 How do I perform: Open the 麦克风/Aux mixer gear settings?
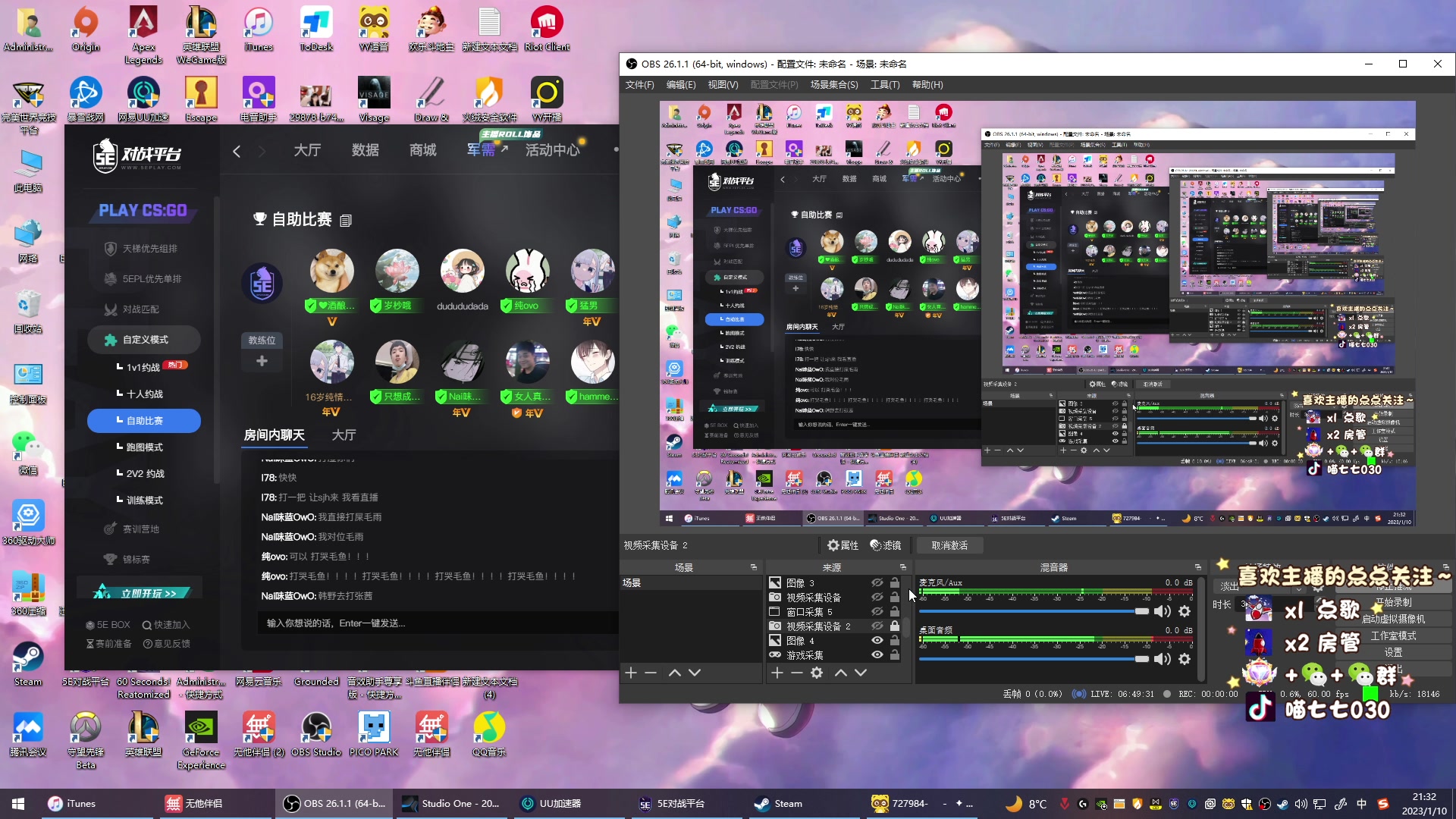(1185, 611)
